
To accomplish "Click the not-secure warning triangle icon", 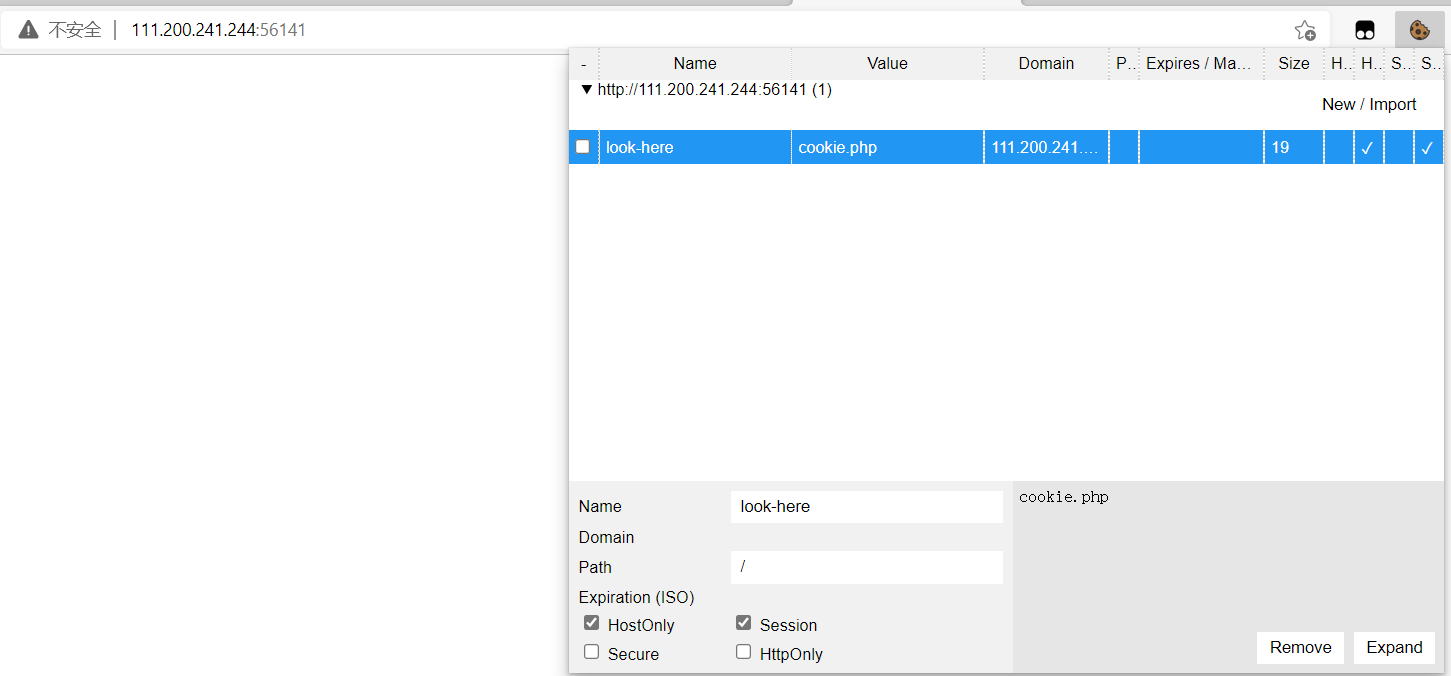I will 28,30.
